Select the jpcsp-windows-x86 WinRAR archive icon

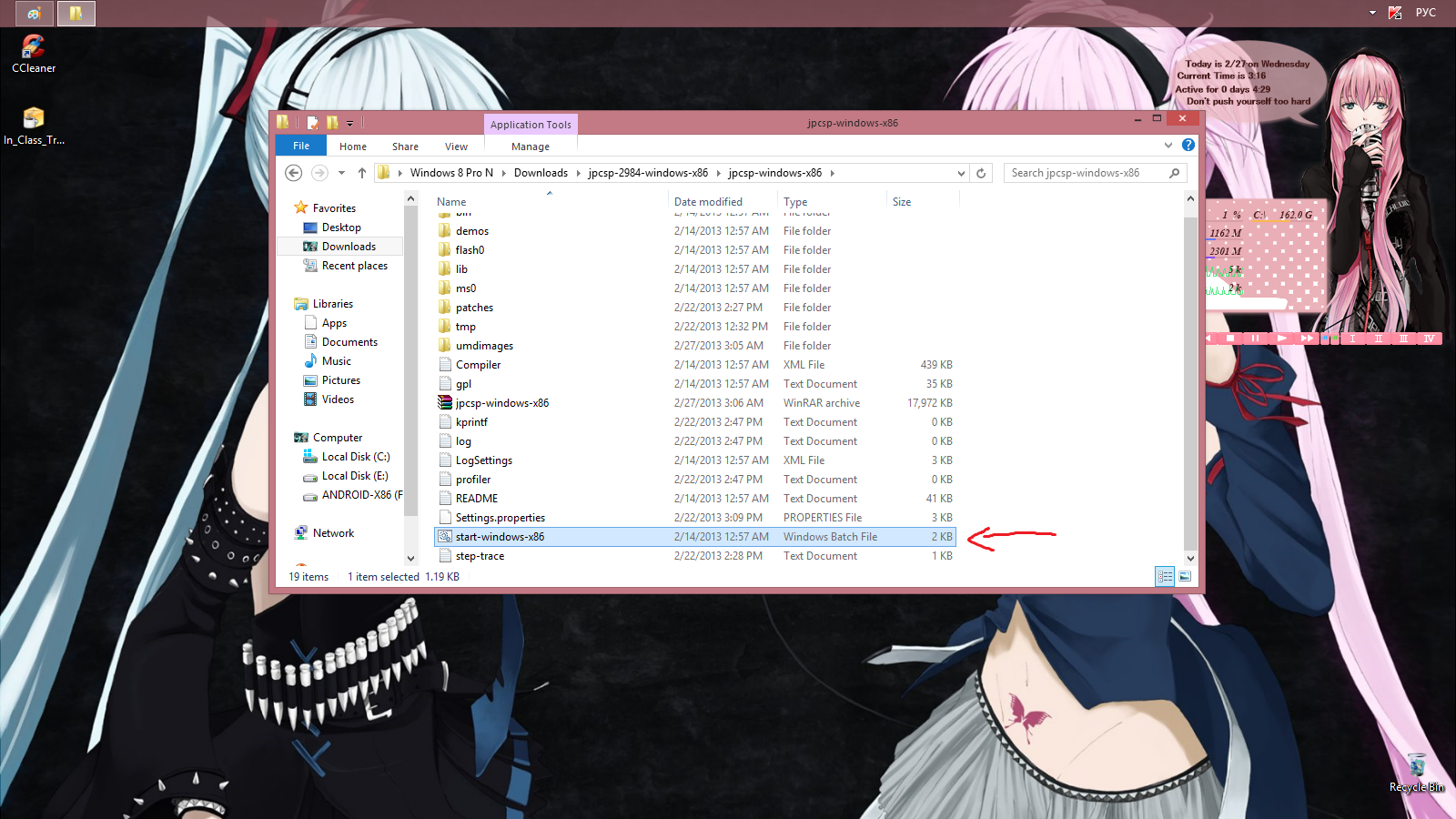point(445,403)
